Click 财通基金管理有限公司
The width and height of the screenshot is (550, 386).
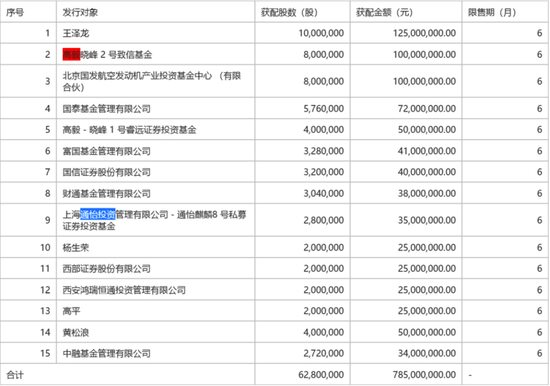107,194
